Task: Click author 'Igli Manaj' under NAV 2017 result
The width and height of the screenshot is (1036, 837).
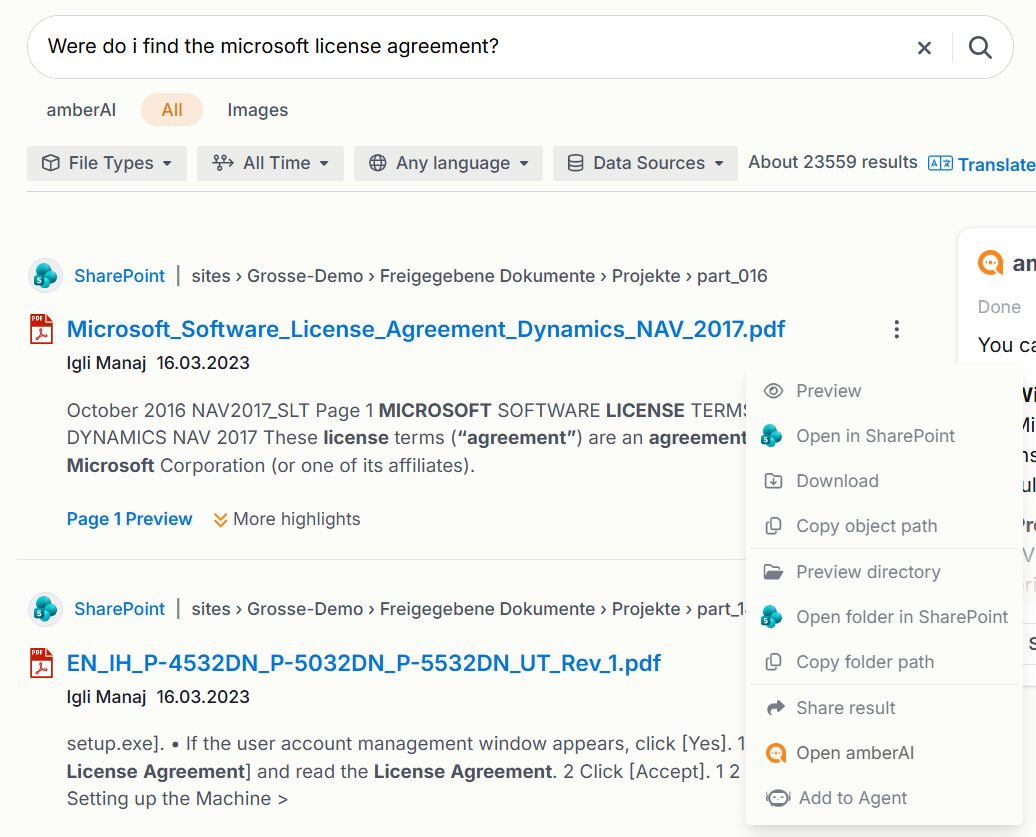Action: (x=106, y=363)
